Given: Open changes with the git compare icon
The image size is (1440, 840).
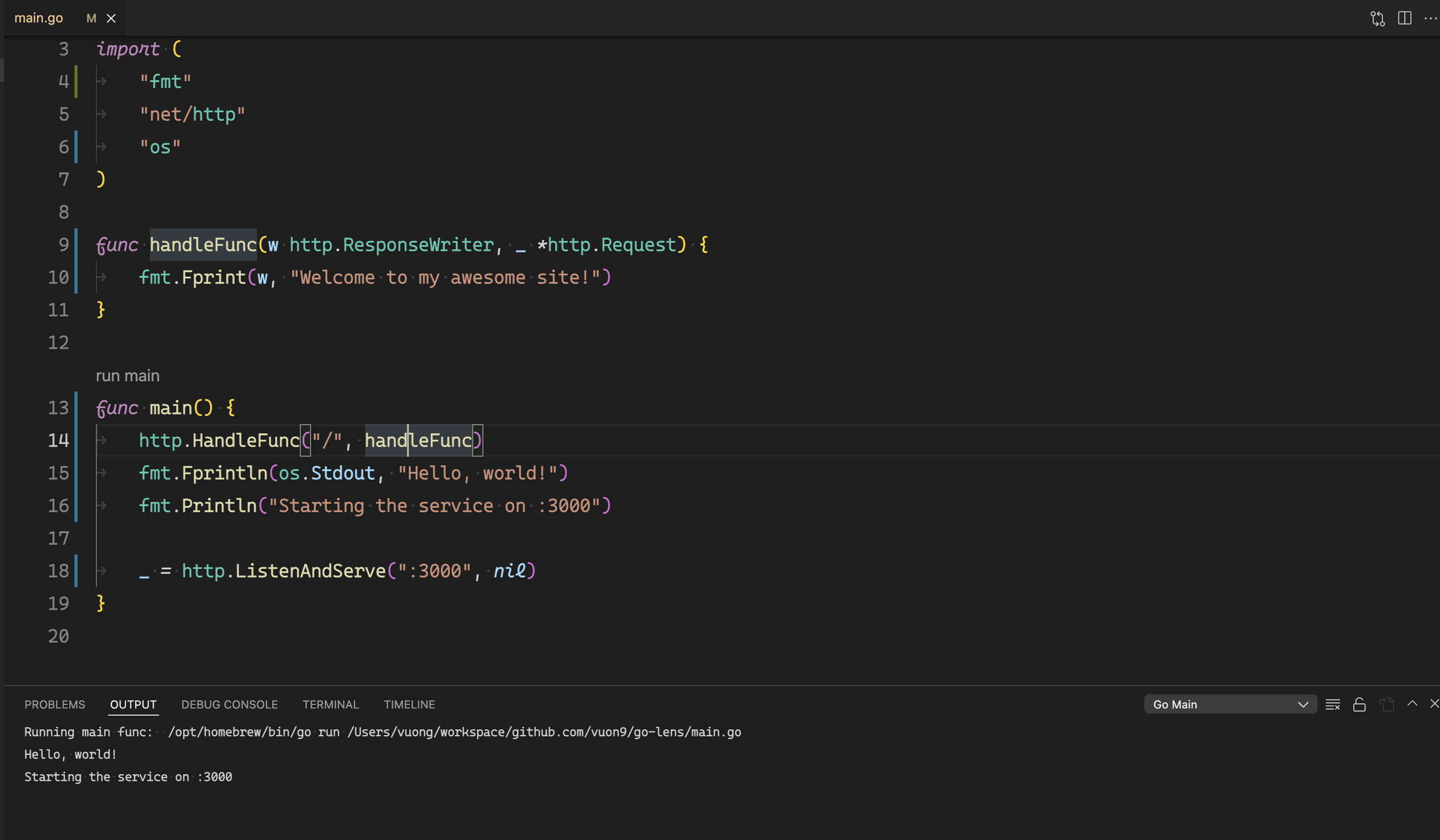Looking at the screenshot, I should (x=1377, y=18).
